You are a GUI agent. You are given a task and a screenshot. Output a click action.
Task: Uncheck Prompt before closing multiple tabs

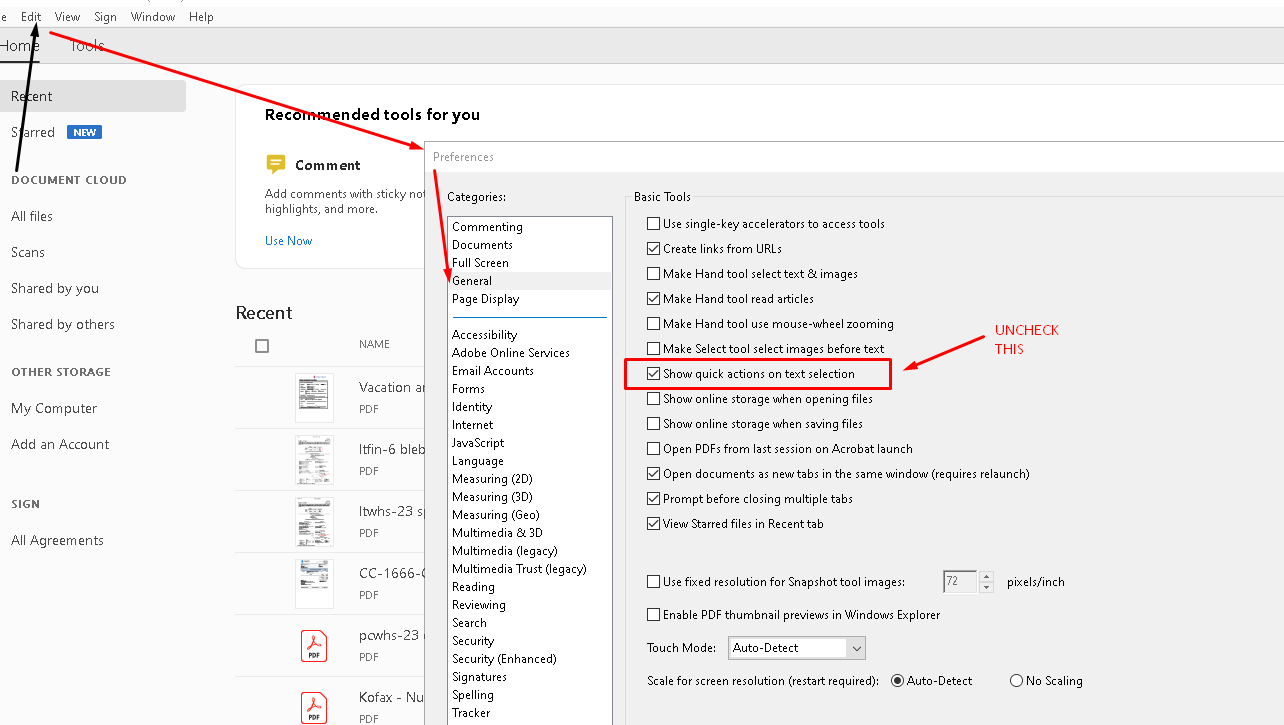click(x=654, y=499)
